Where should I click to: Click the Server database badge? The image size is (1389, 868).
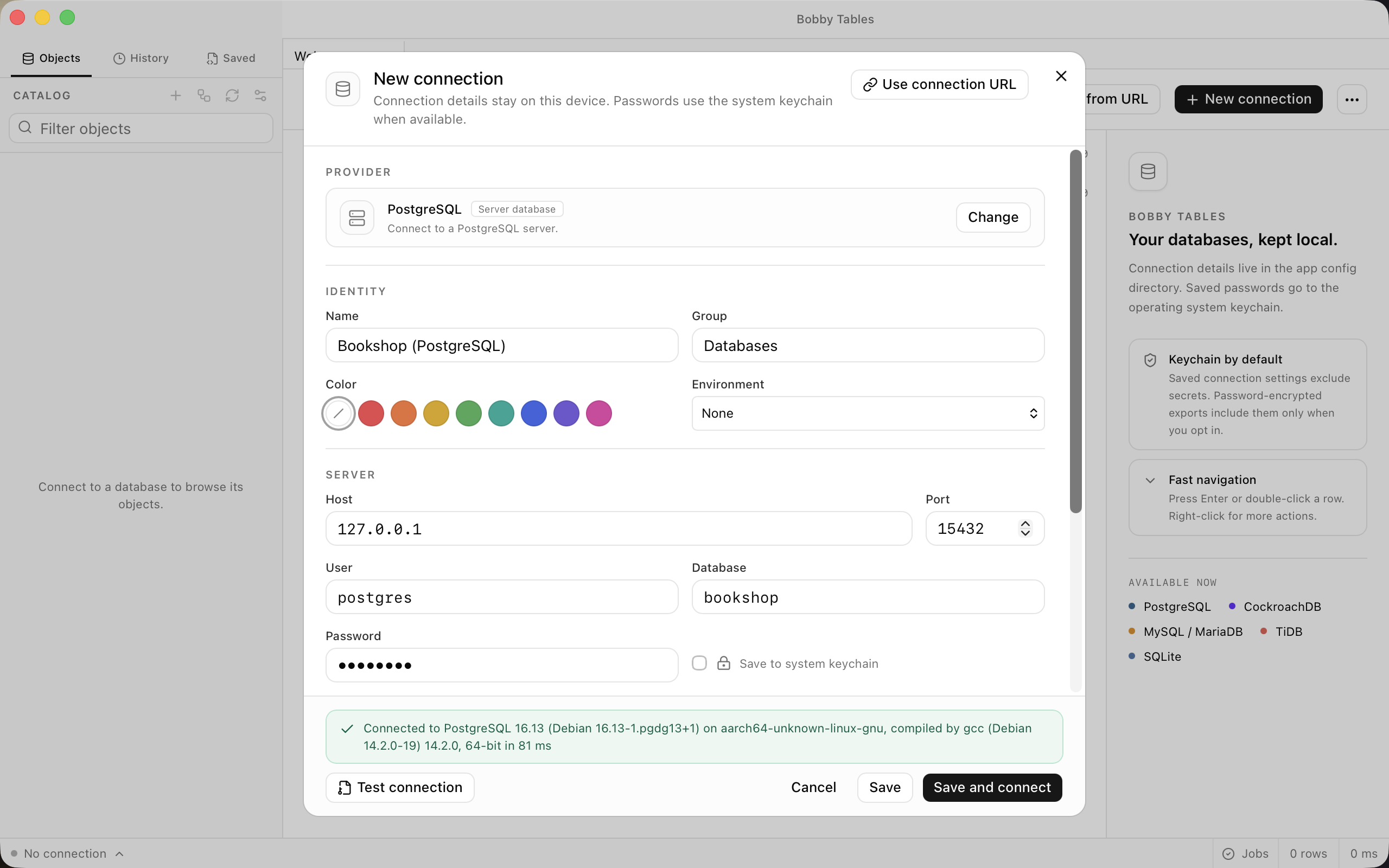pyautogui.click(x=517, y=209)
